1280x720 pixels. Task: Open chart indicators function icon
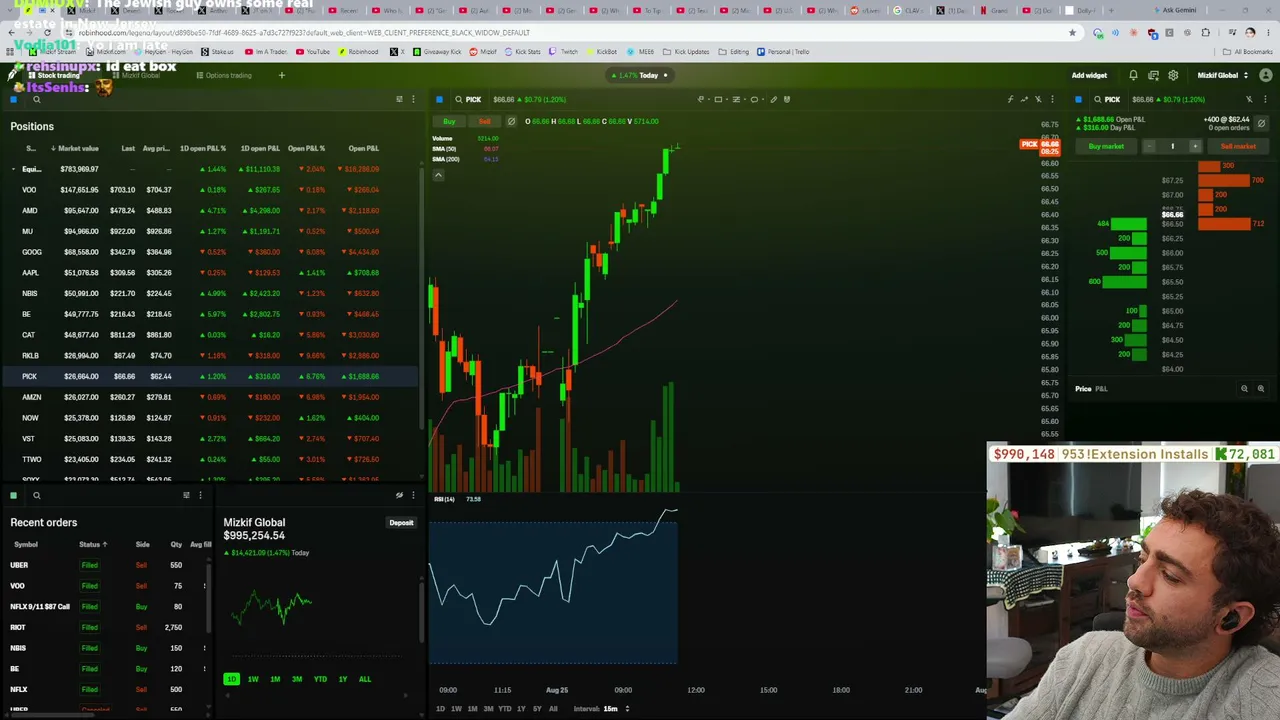[1010, 99]
